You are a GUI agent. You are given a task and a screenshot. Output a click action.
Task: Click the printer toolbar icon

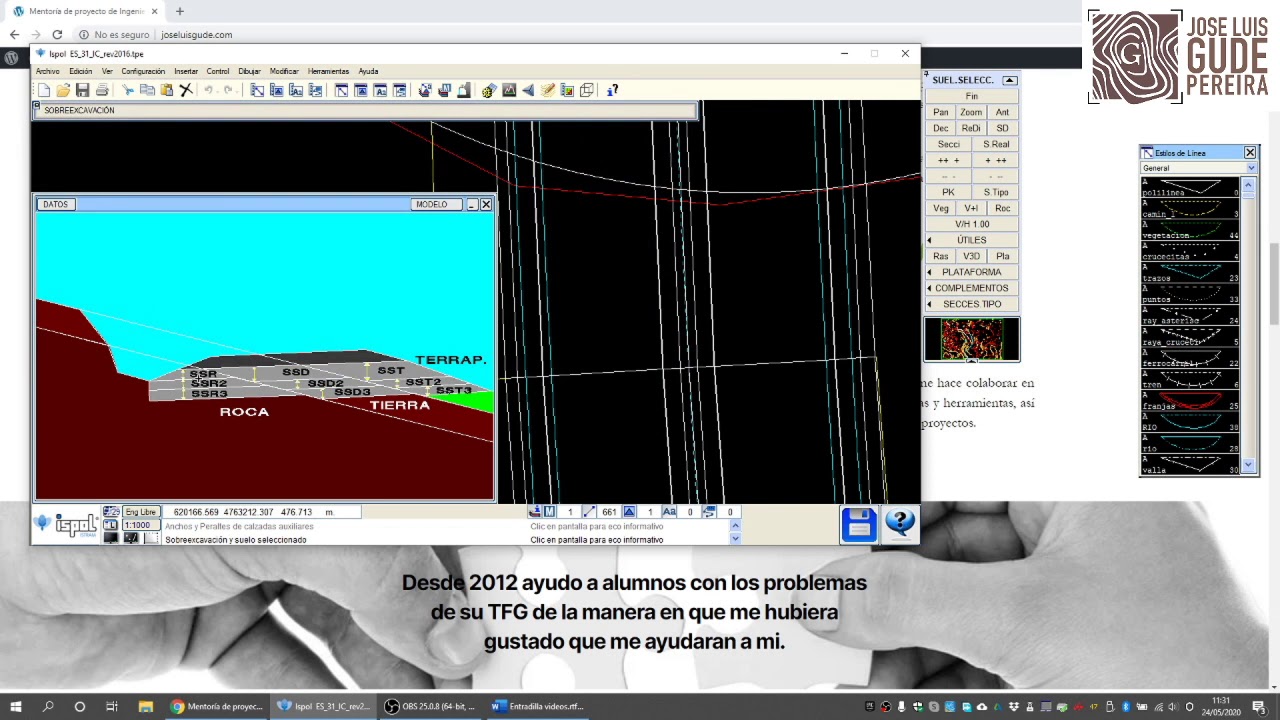click(101, 90)
